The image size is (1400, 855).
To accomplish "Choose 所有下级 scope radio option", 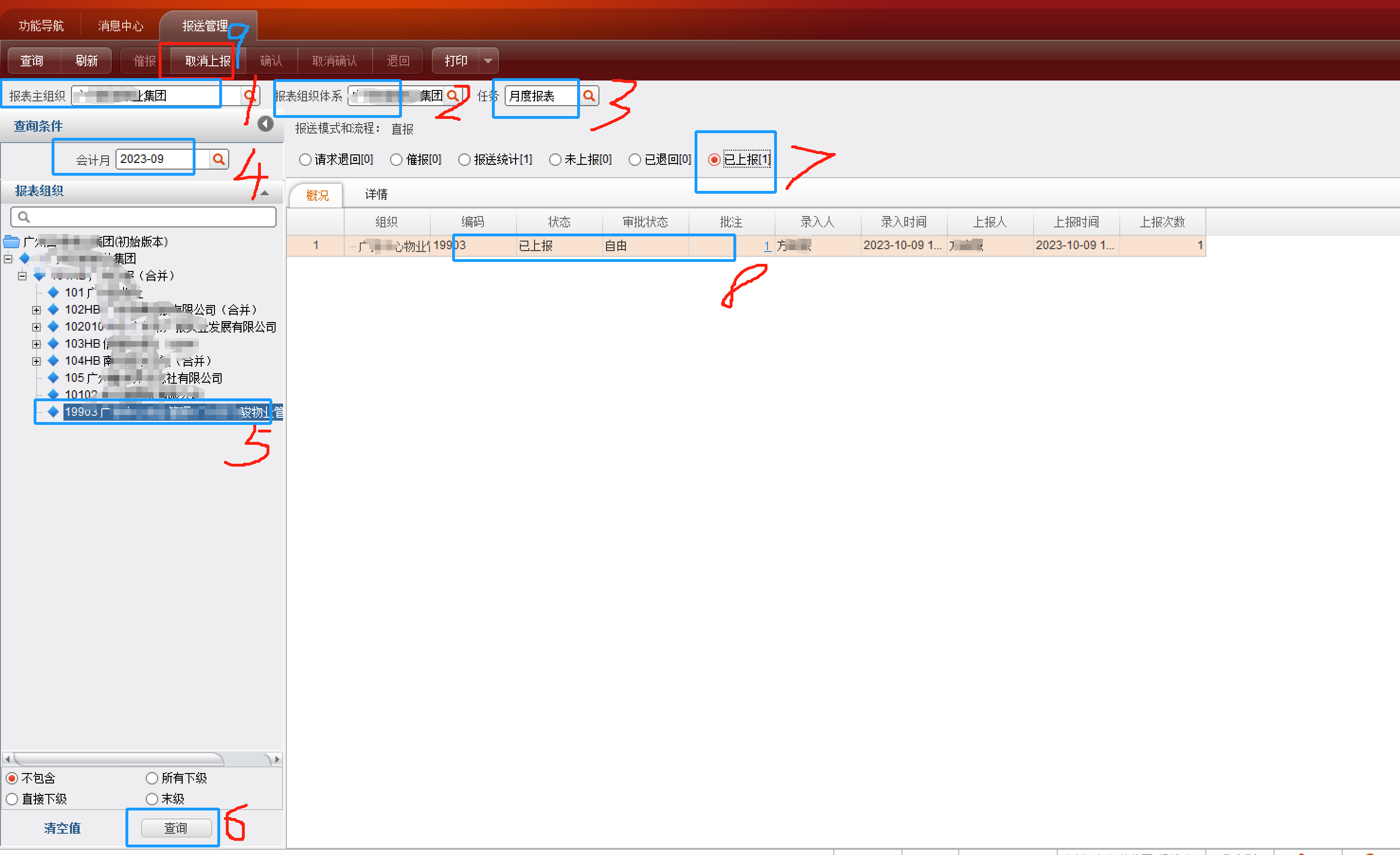I will click(152, 778).
